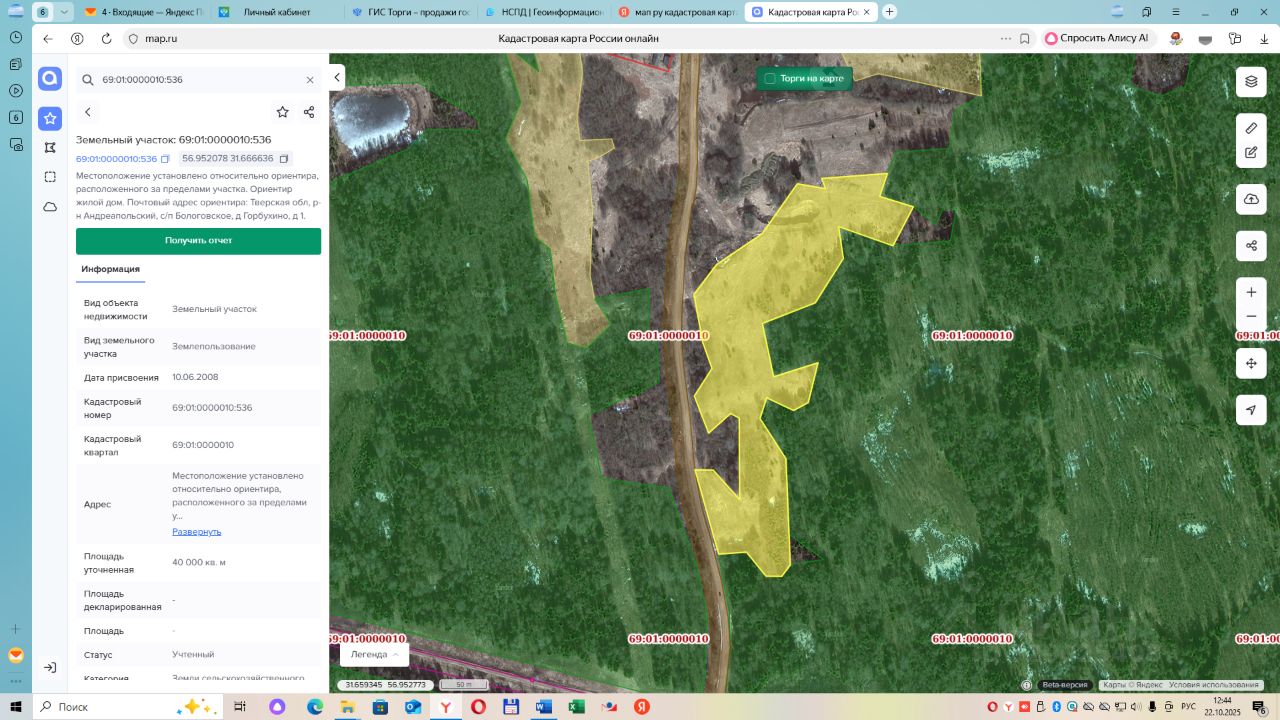Click the cloud upload map button

coord(1251,199)
